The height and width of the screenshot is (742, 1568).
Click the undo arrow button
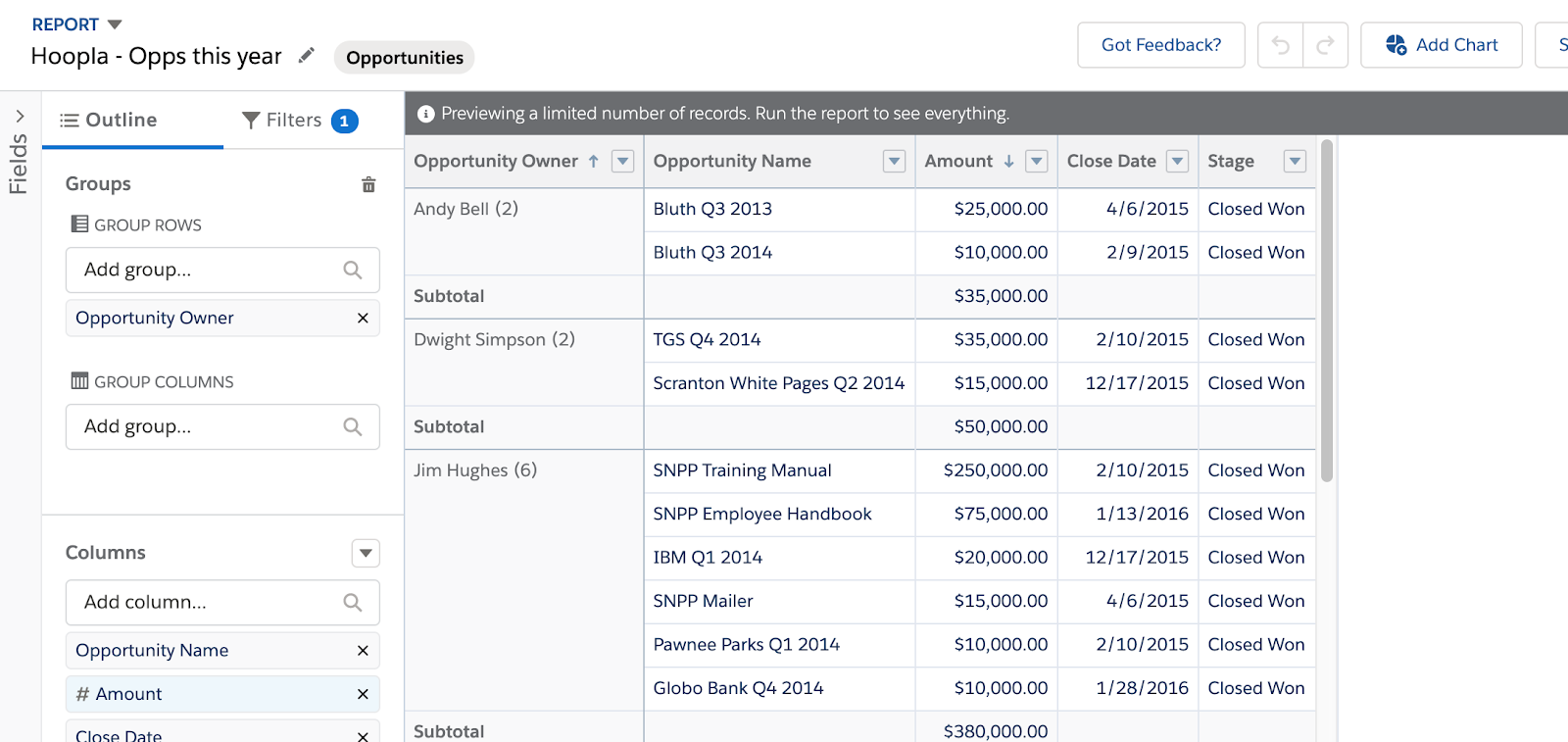pos(1281,45)
